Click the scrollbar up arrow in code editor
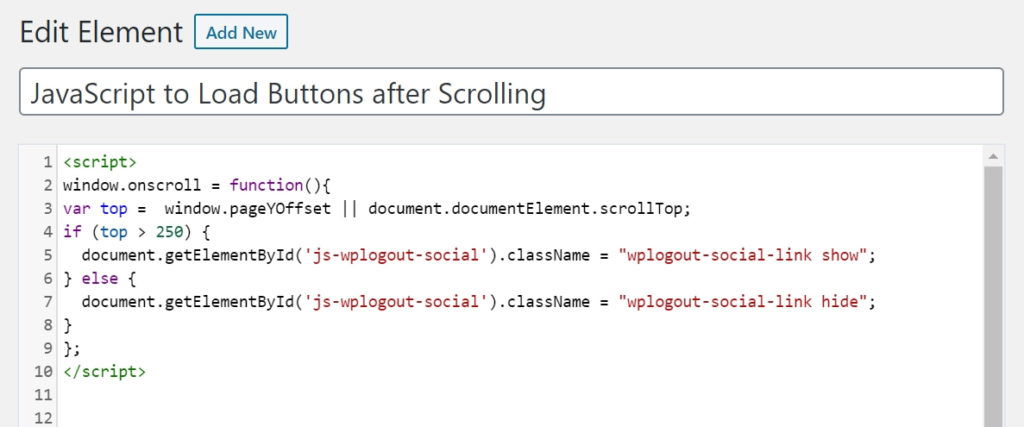This screenshot has height=427, width=1024. [x=993, y=156]
